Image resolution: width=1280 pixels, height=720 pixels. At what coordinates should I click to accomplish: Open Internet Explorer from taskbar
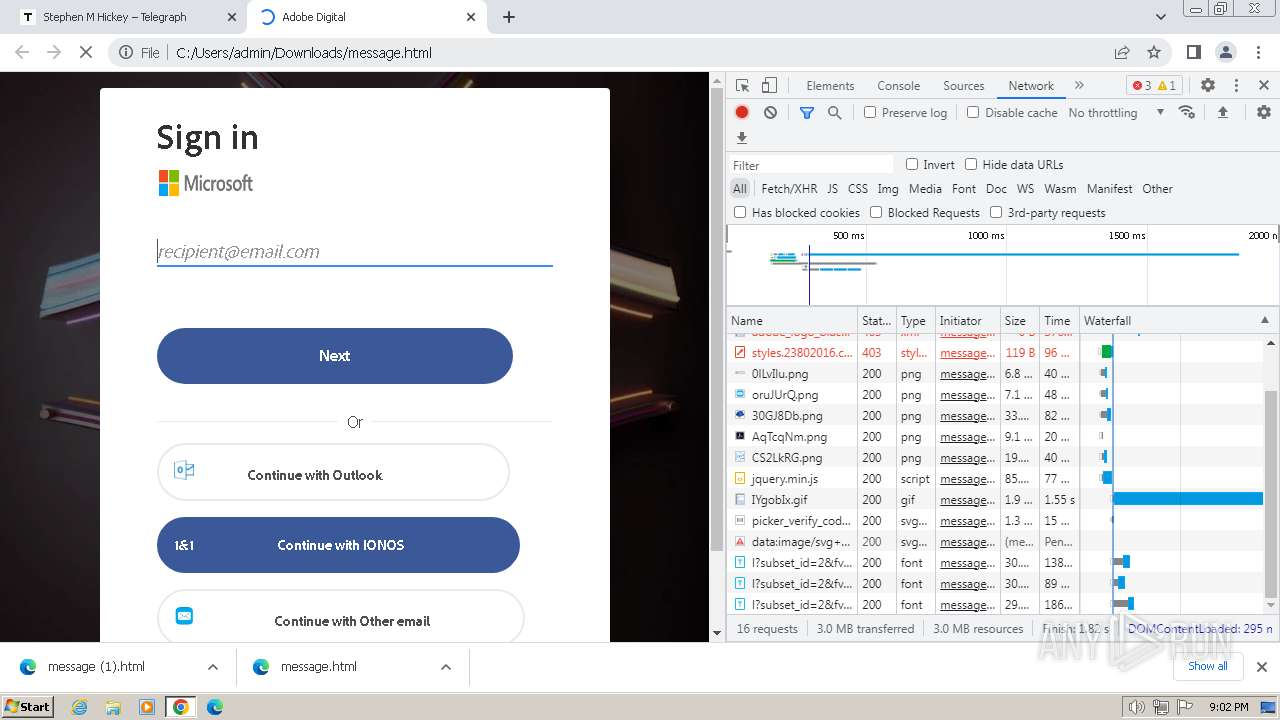coord(80,707)
